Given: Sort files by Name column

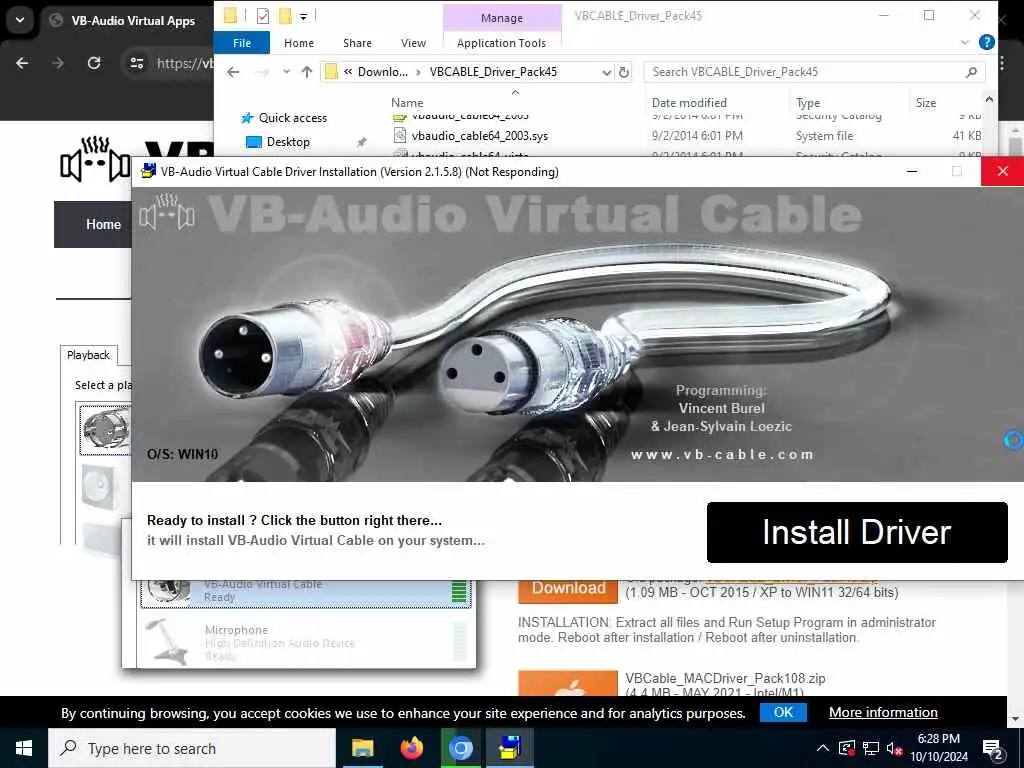Looking at the screenshot, I should pyautogui.click(x=407, y=103).
